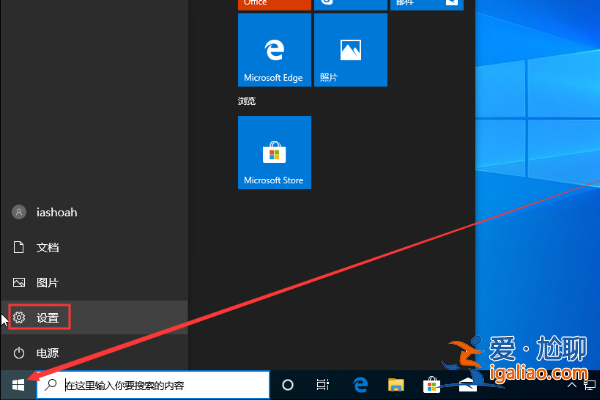Click the gear icon next to 设置
This screenshot has width=600, height=400.
pos(19,317)
